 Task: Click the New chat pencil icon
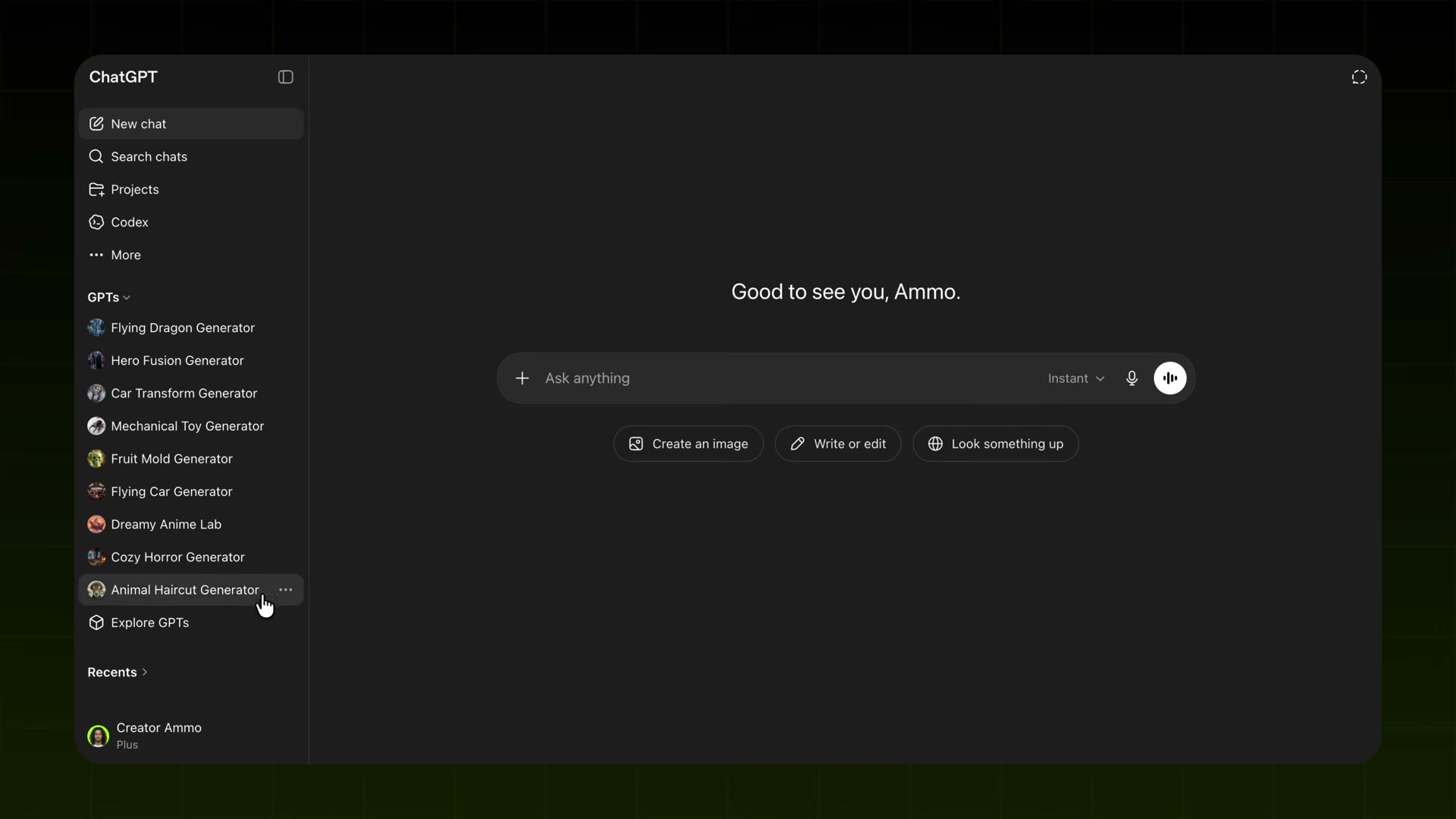coord(96,124)
